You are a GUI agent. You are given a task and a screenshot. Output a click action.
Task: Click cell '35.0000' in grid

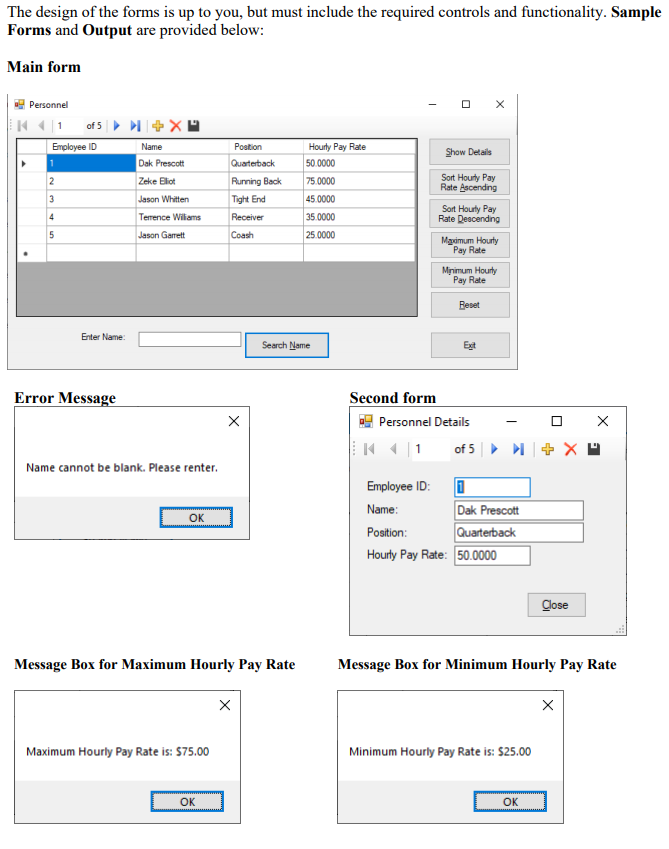click(x=359, y=217)
